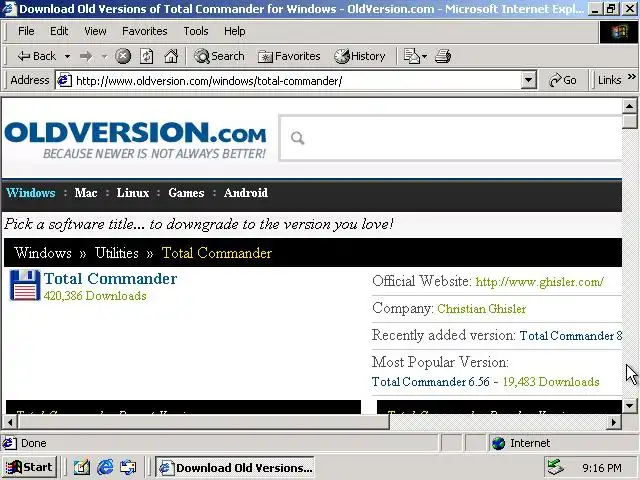Click the horizontal scrollbar thumb

(203, 422)
